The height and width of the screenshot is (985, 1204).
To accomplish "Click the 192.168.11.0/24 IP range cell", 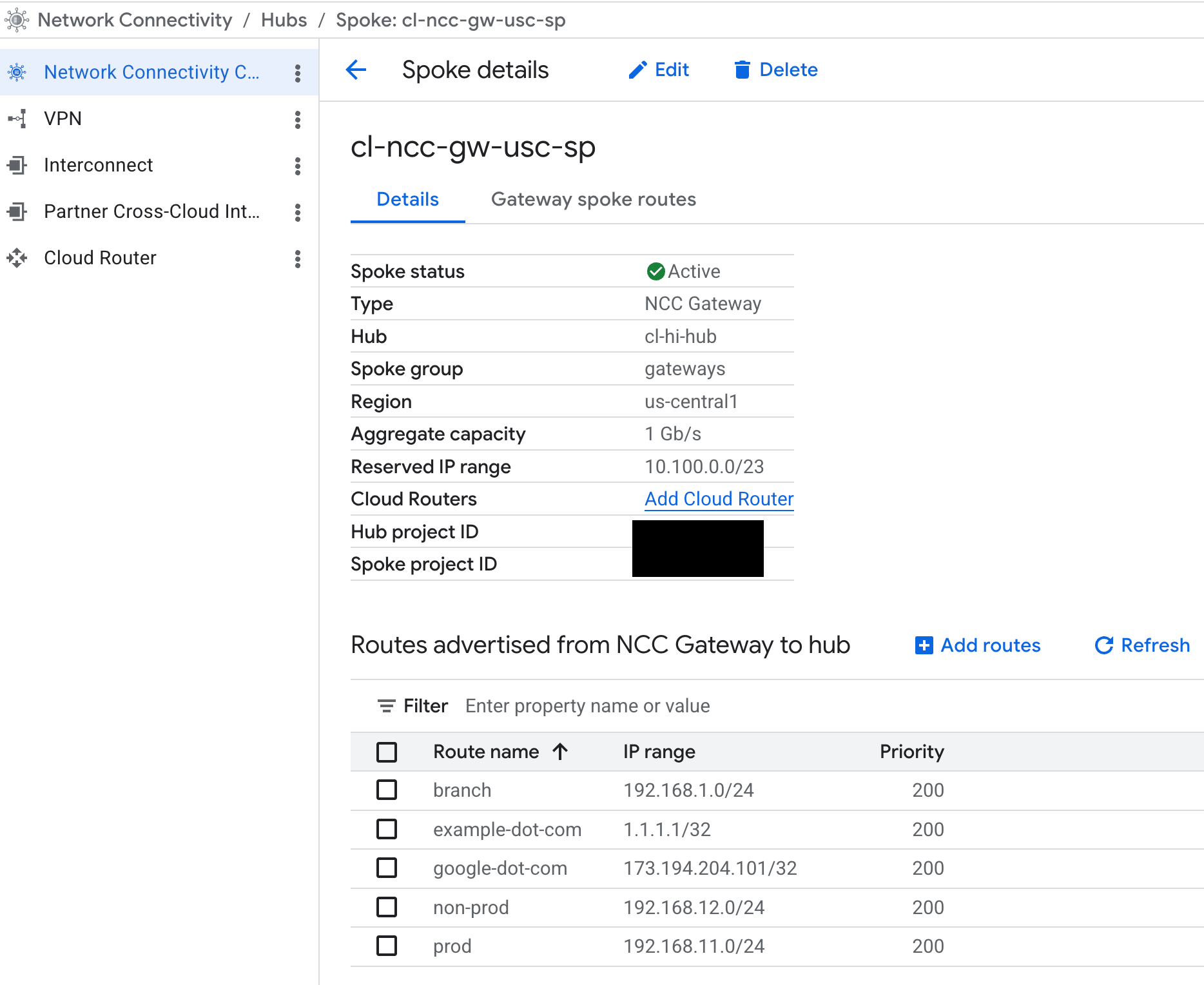I will point(694,946).
